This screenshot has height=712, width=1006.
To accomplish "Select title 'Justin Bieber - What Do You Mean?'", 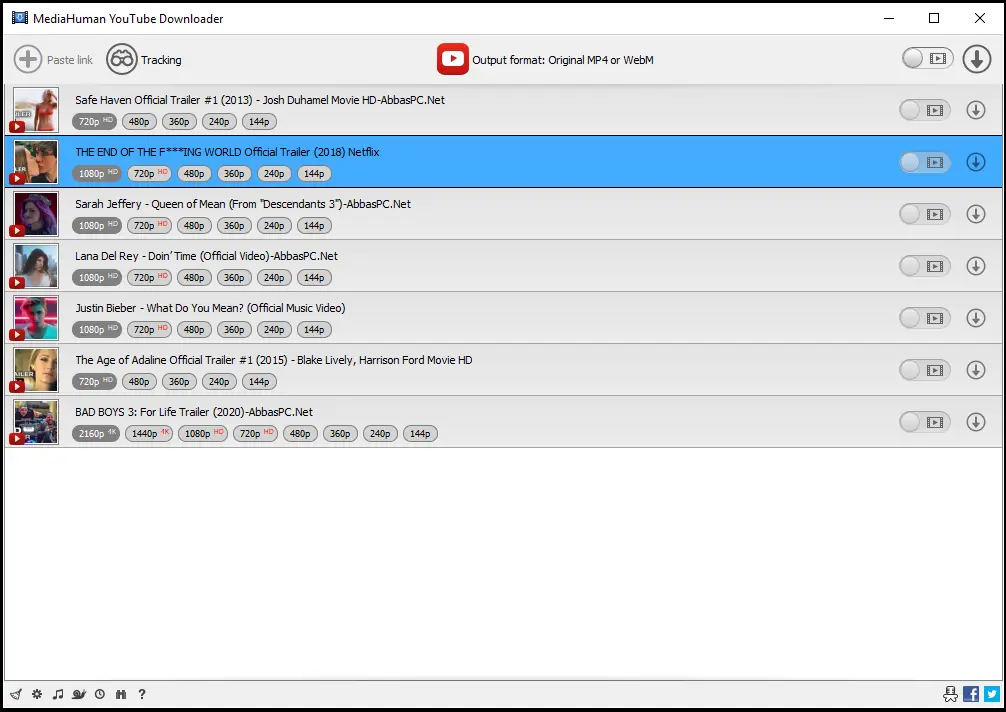I will tap(160, 308).
